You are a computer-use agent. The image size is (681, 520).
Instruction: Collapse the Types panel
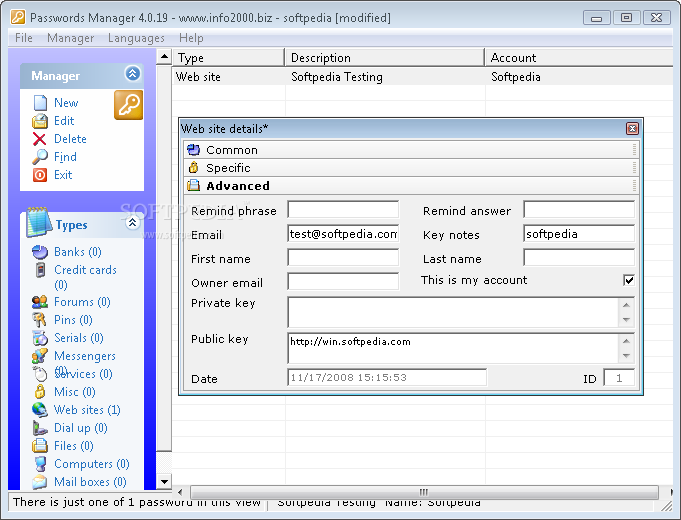pos(132,223)
